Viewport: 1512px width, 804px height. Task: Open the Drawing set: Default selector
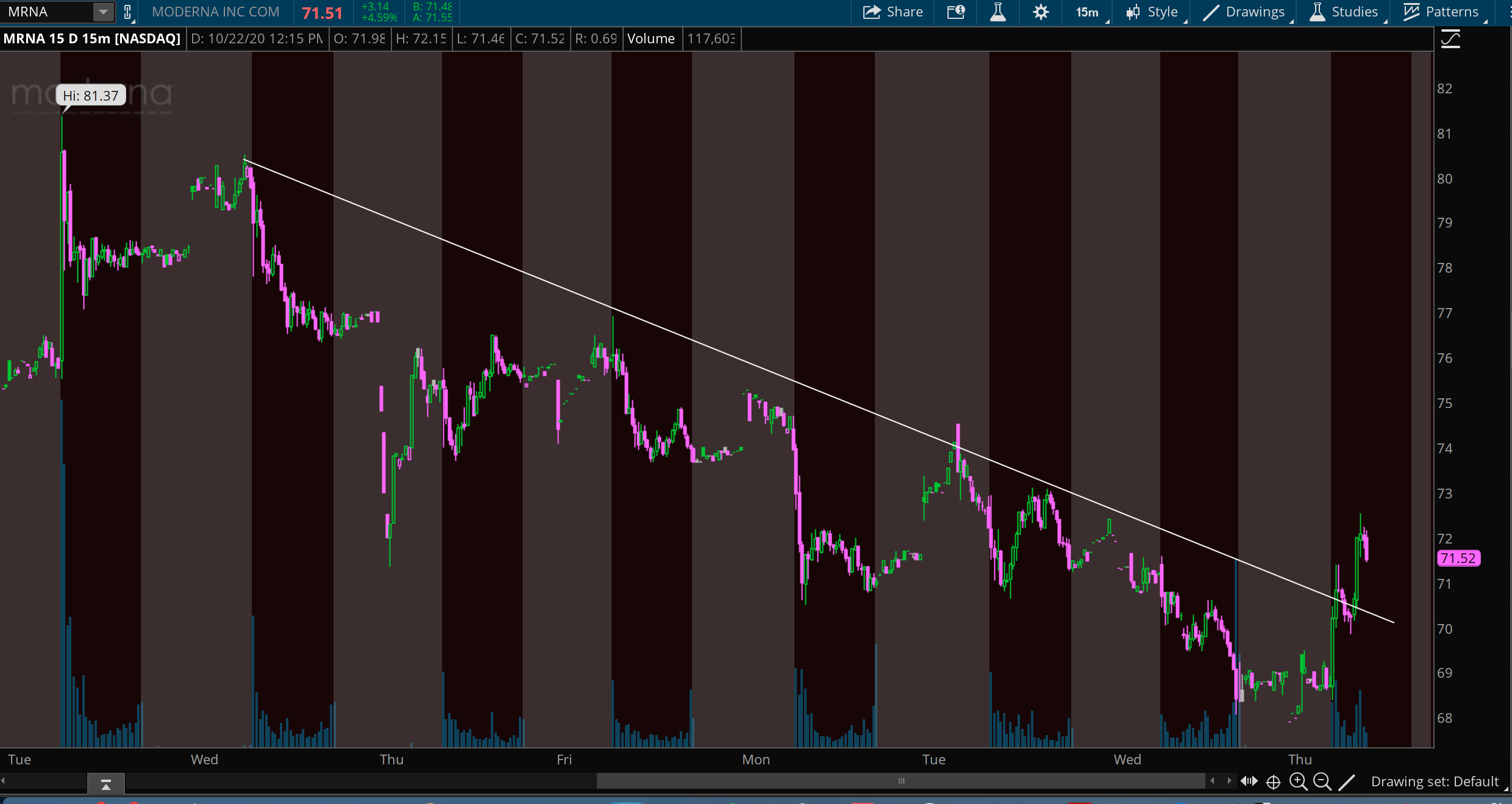point(1435,781)
